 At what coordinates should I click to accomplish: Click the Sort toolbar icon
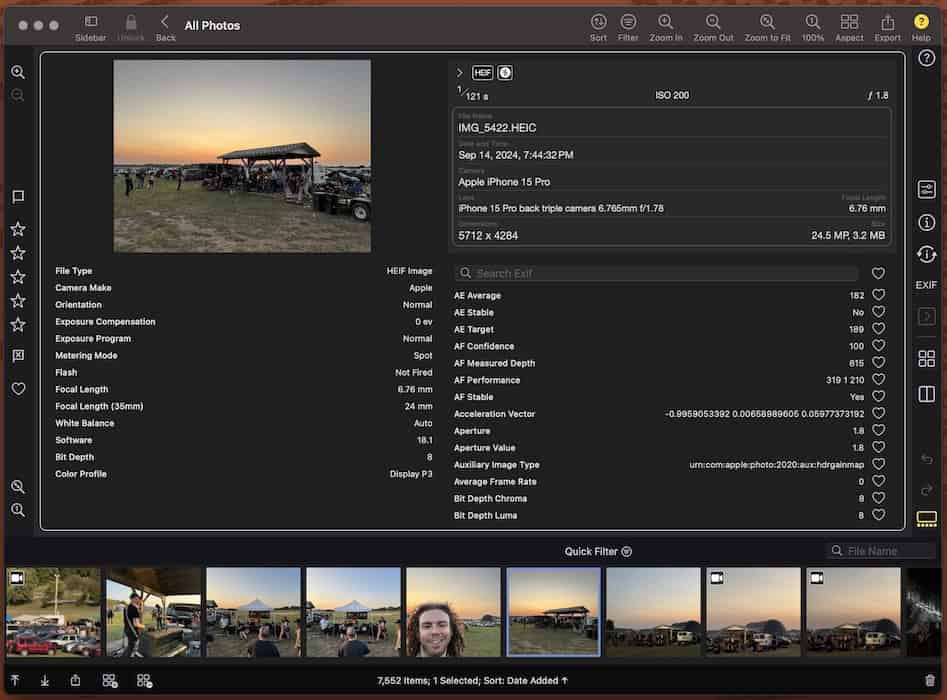pos(598,22)
